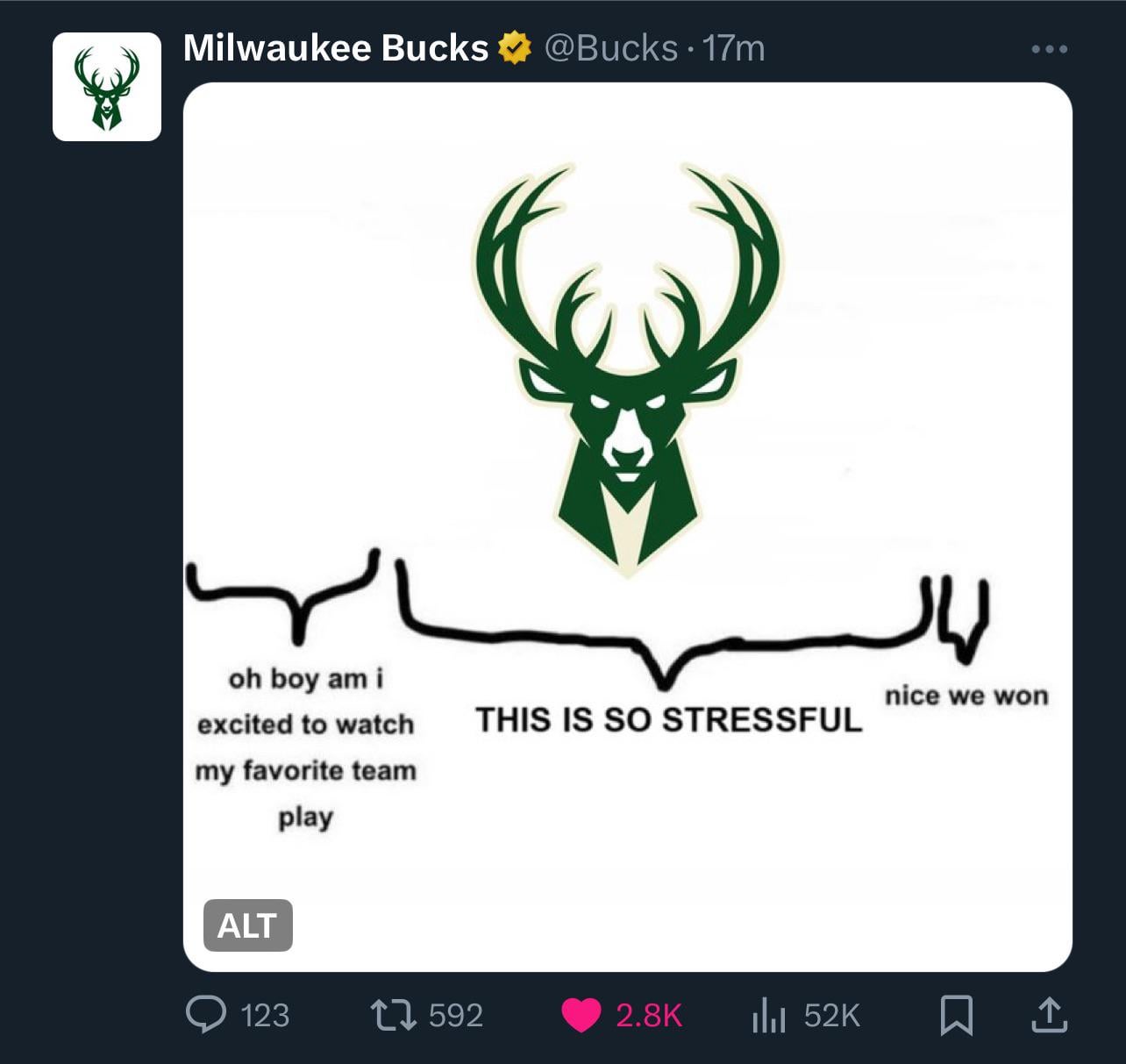This screenshot has height=1064, width=1126.
Task: Open the view analytics bar-chart icon
Action: (768, 1016)
